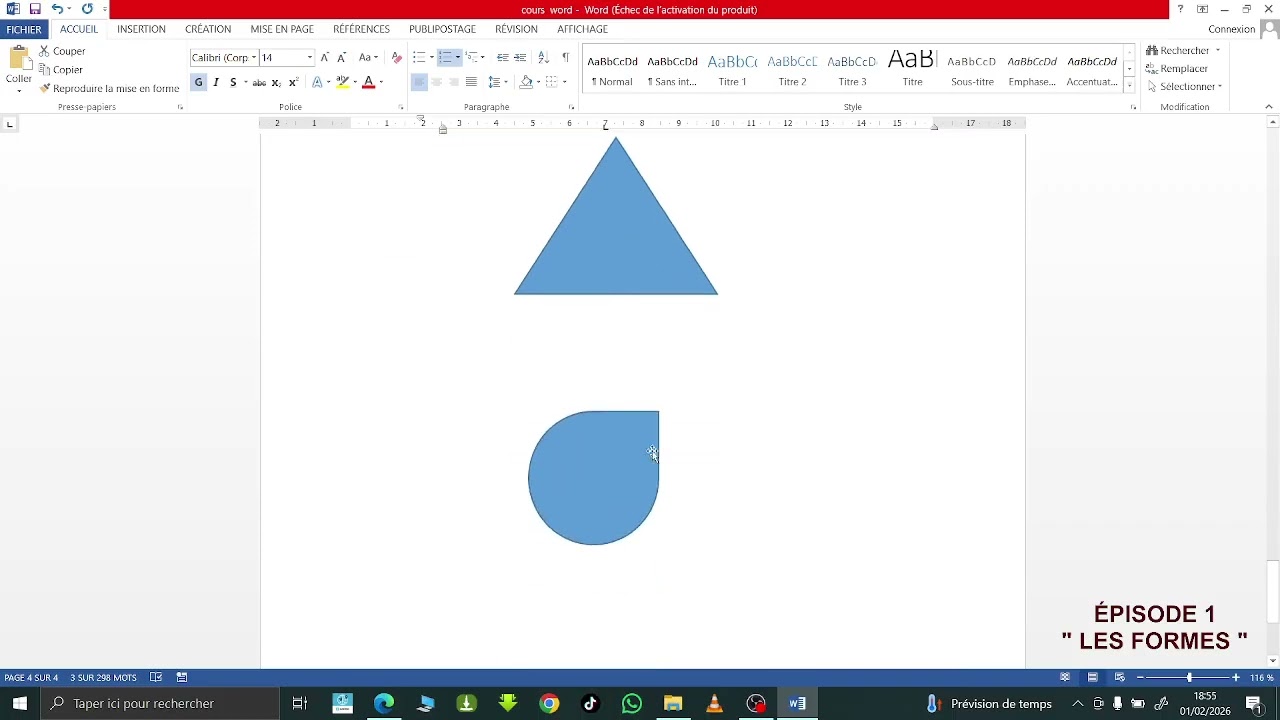
Task: Switch to web layout view in status bar
Action: (1120, 677)
